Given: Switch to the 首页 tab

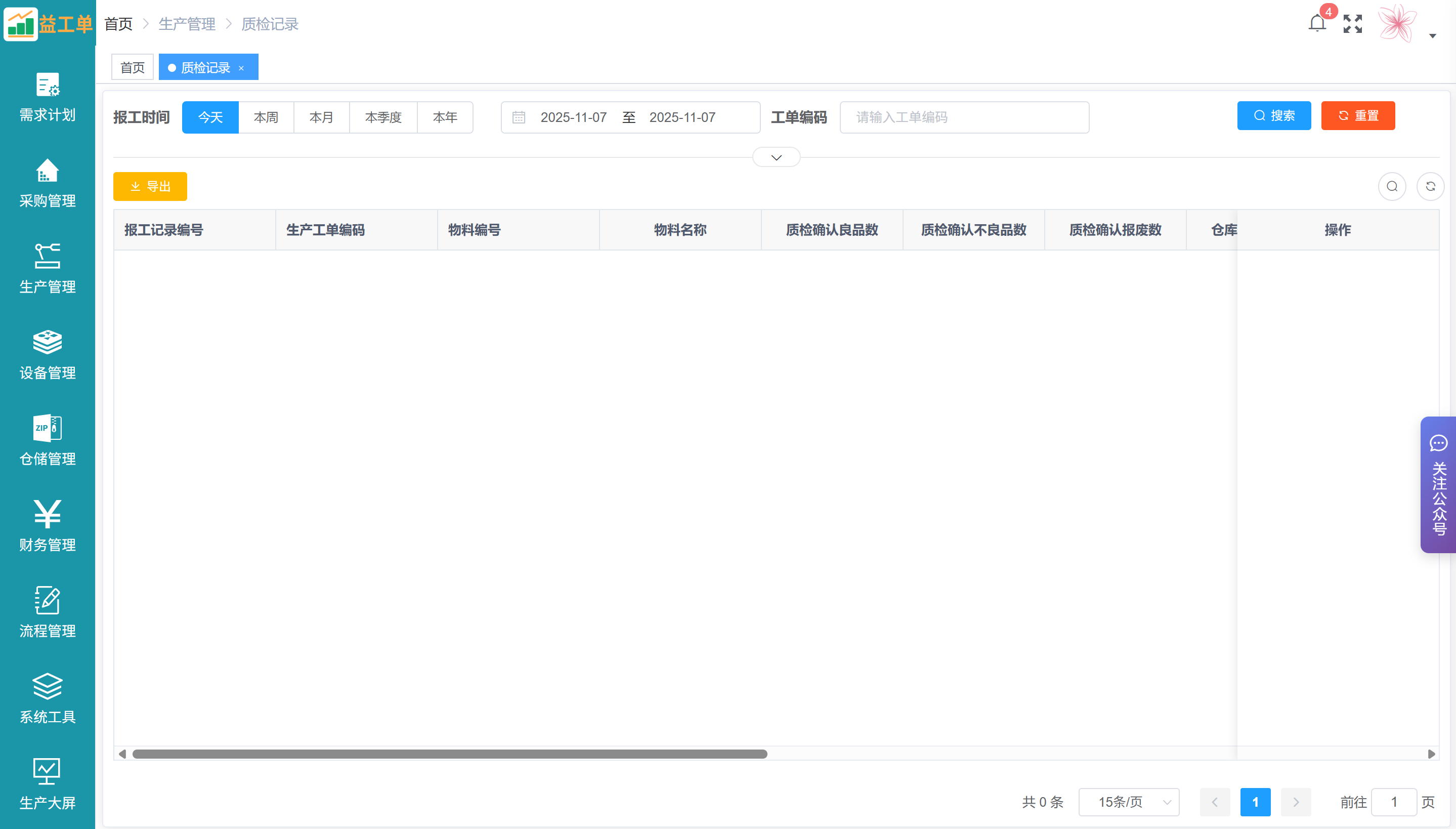Looking at the screenshot, I should tap(133, 67).
